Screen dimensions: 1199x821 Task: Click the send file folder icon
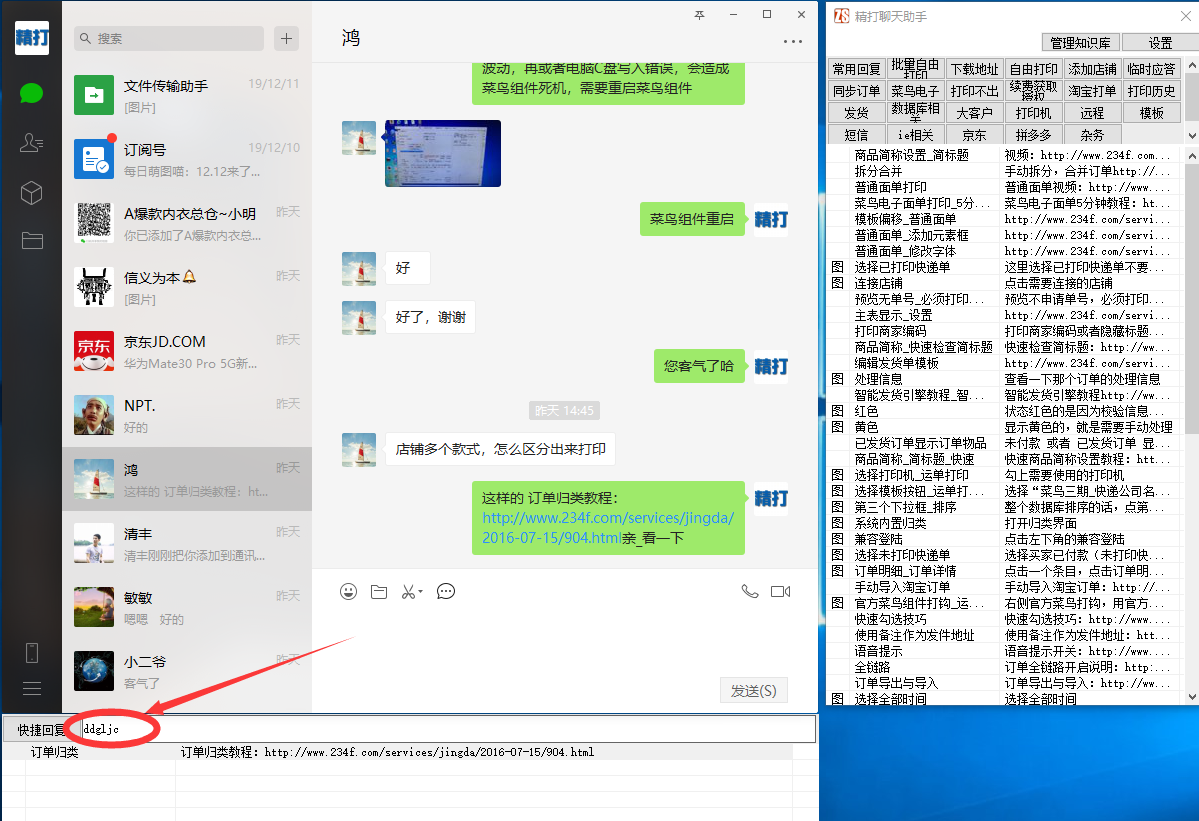click(379, 592)
